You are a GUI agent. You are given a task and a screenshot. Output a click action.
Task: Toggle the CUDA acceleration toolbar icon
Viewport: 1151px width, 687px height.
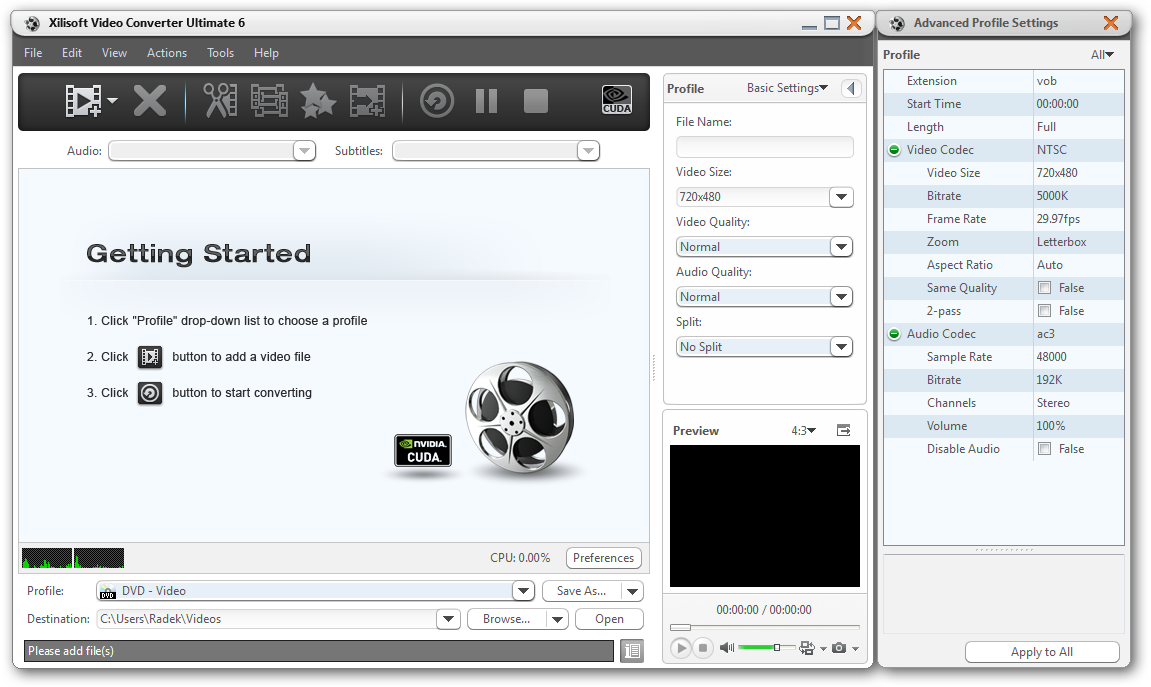click(617, 100)
